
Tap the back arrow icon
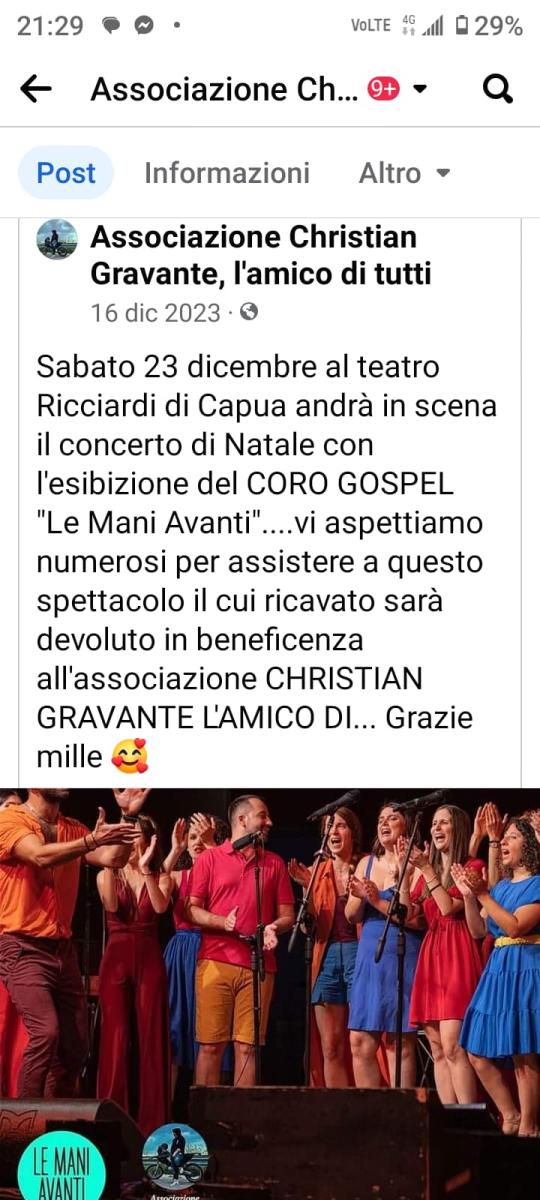tap(36, 89)
